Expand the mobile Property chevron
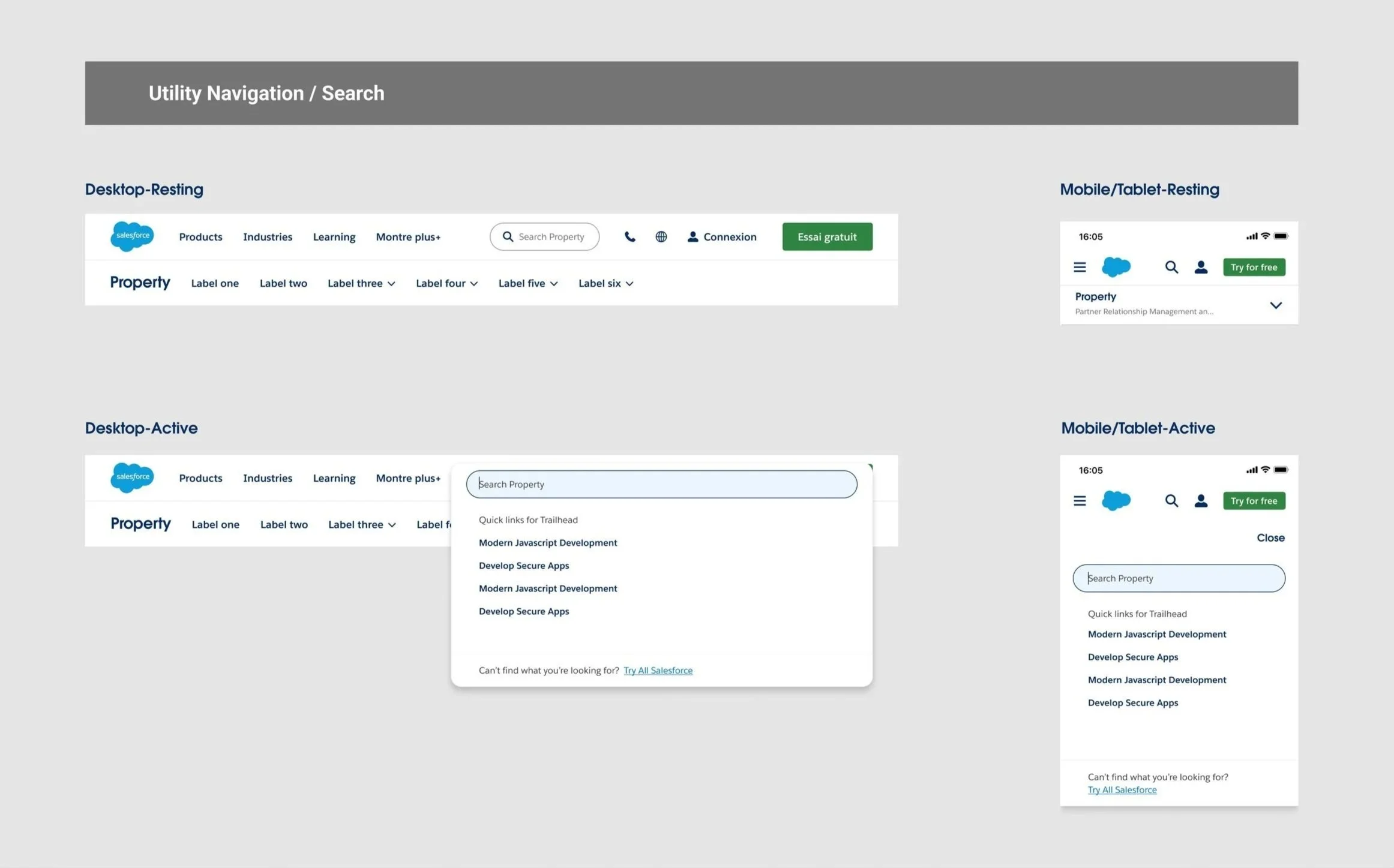Image resolution: width=1394 pixels, height=868 pixels. [1276, 305]
